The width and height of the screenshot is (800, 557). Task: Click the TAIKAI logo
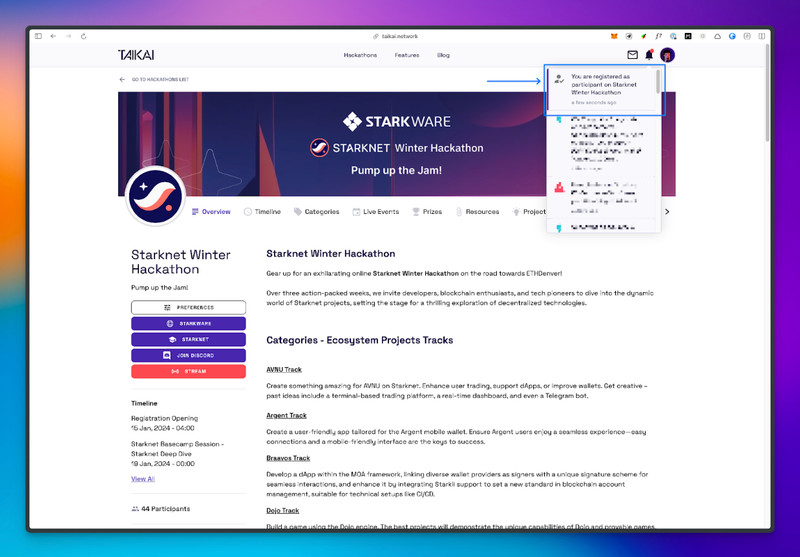coord(136,55)
